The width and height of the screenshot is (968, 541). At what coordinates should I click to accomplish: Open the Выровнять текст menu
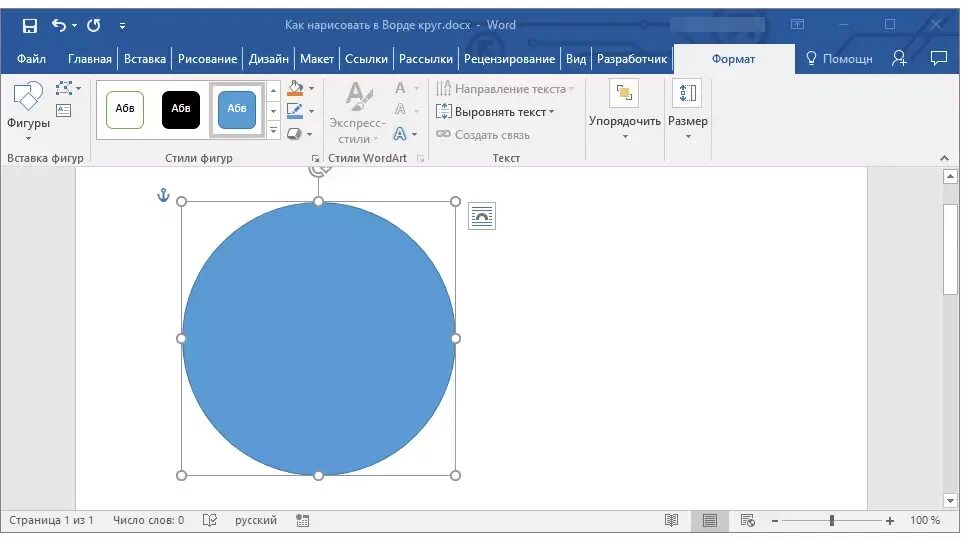(x=495, y=112)
